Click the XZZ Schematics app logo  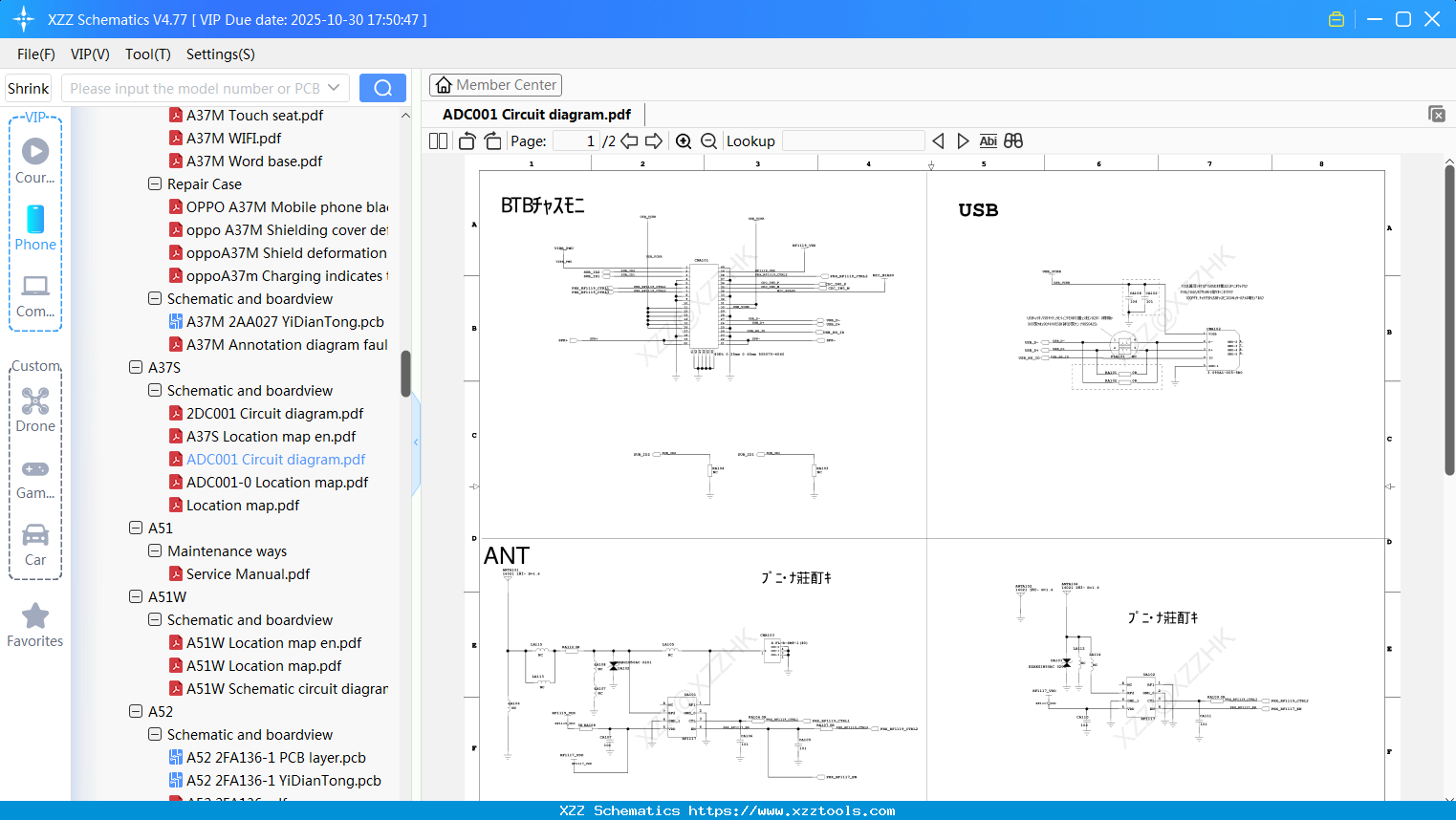24,19
